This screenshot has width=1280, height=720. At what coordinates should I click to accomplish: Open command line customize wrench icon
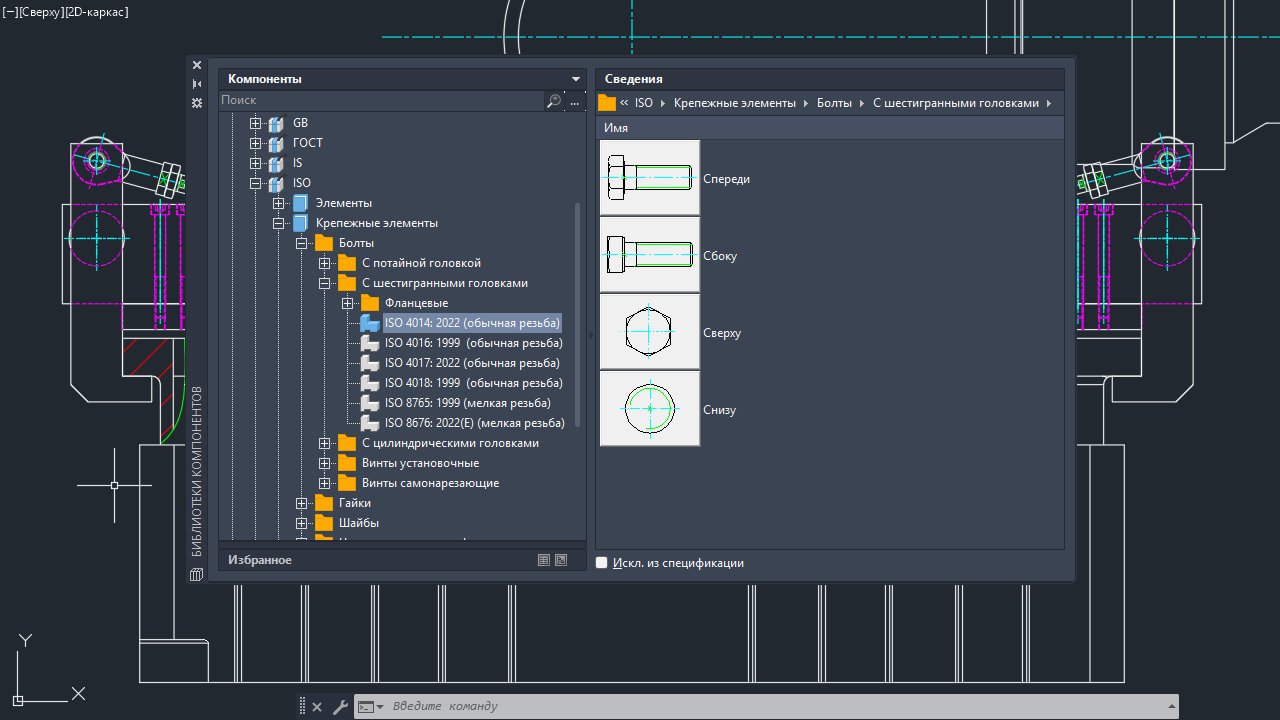coord(340,706)
